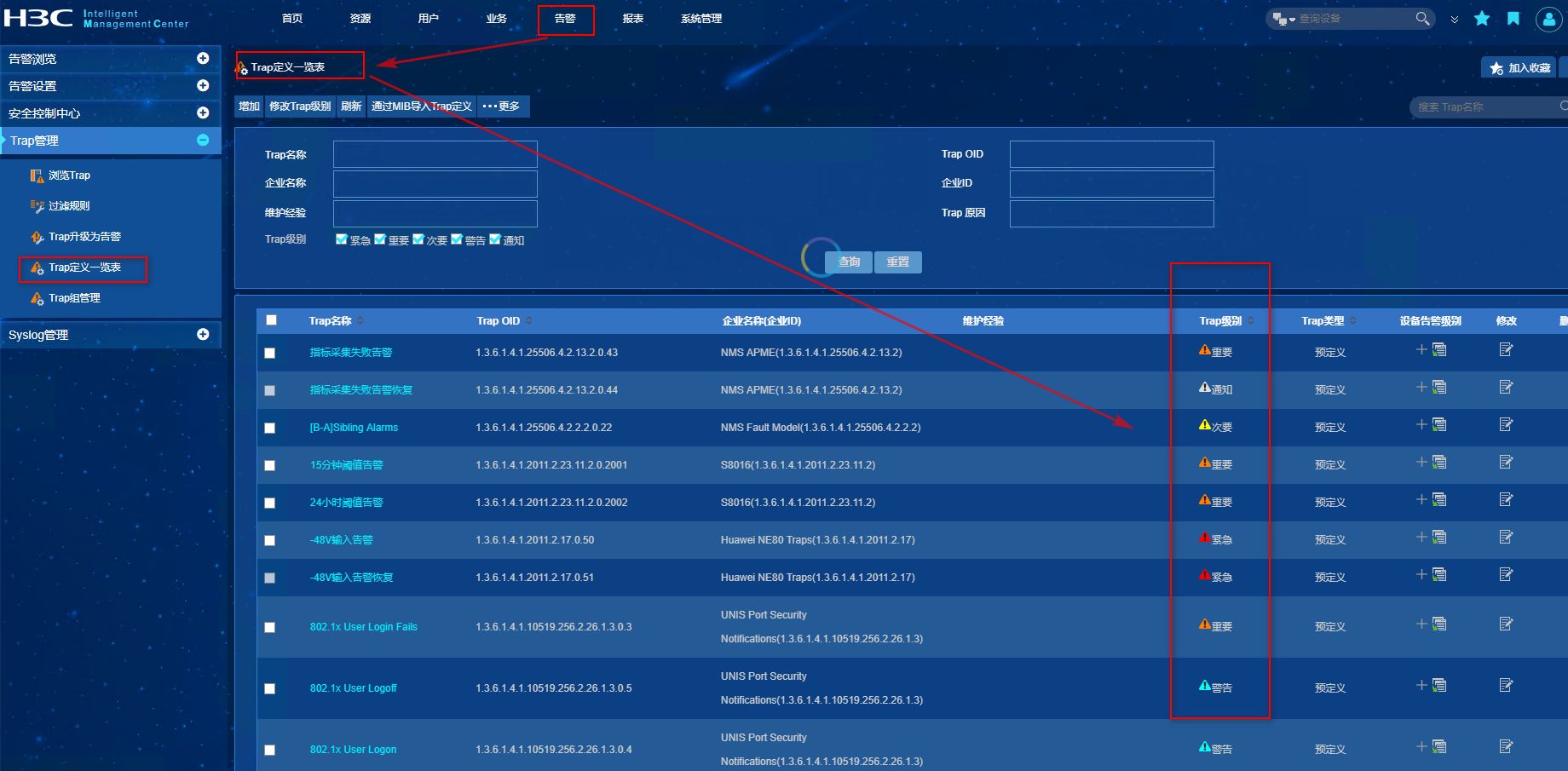The width and height of the screenshot is (1568, 771).
Task: Click plus icon in 指标采集失败告警 row
Action: (x=1421, y=349)
